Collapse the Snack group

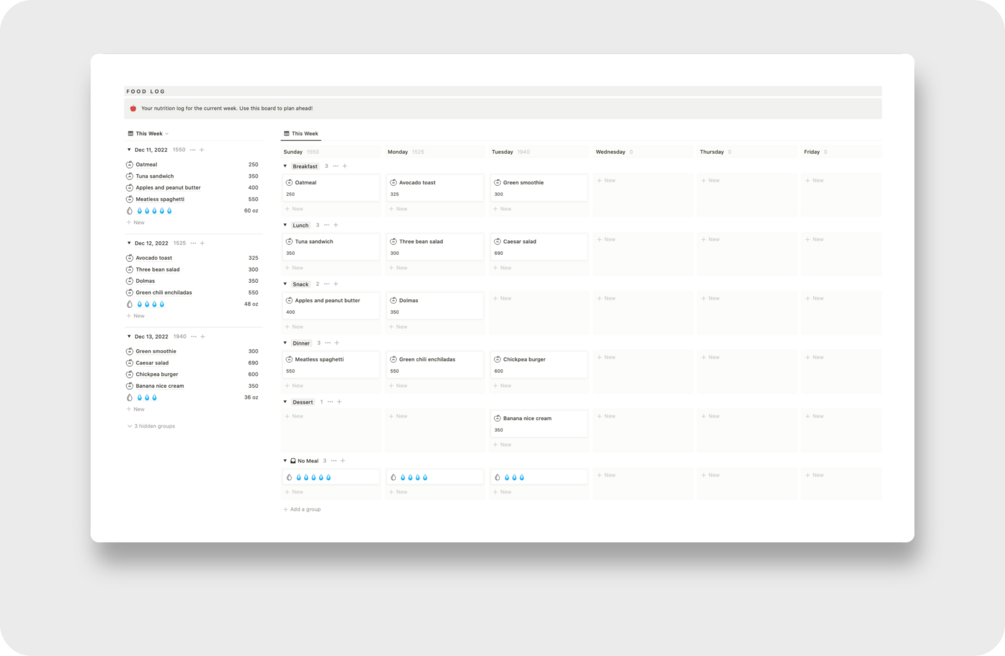(285, 284)
